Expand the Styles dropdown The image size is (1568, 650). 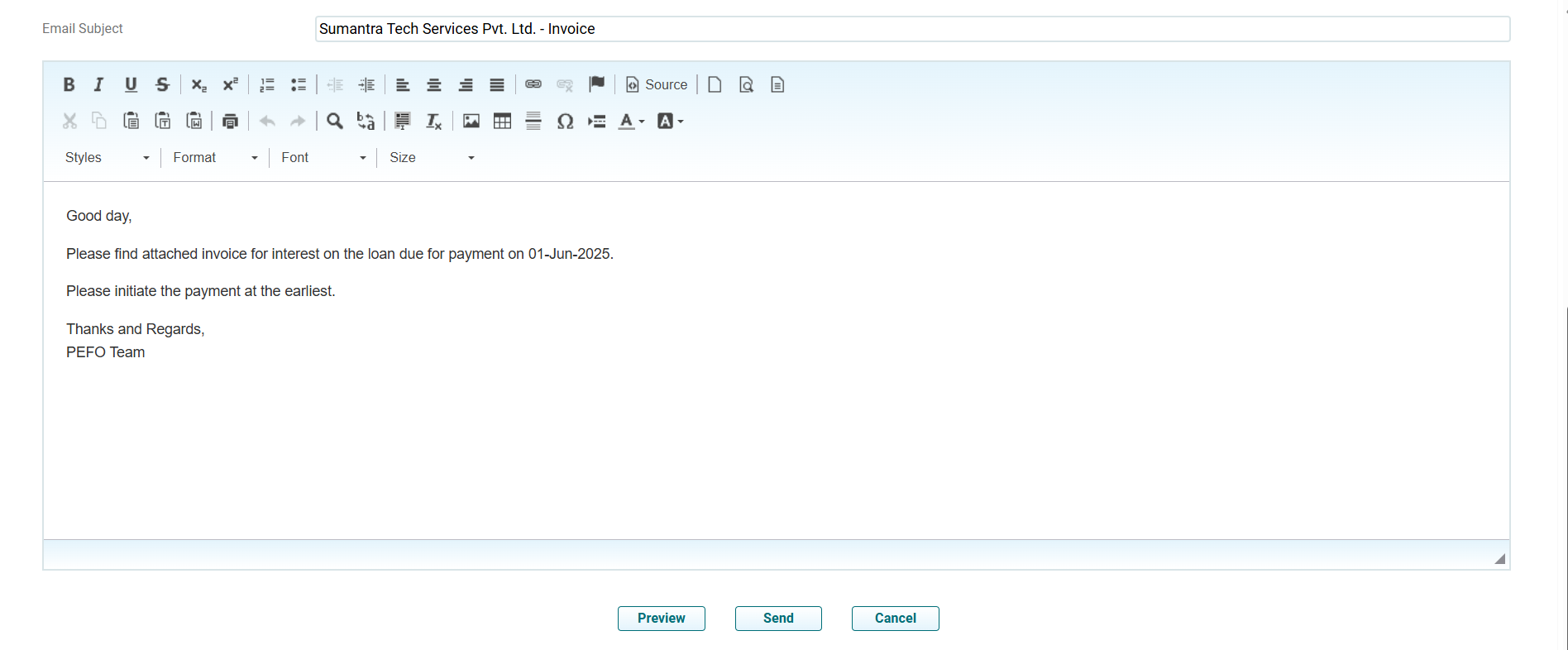[x=107, y=158]
